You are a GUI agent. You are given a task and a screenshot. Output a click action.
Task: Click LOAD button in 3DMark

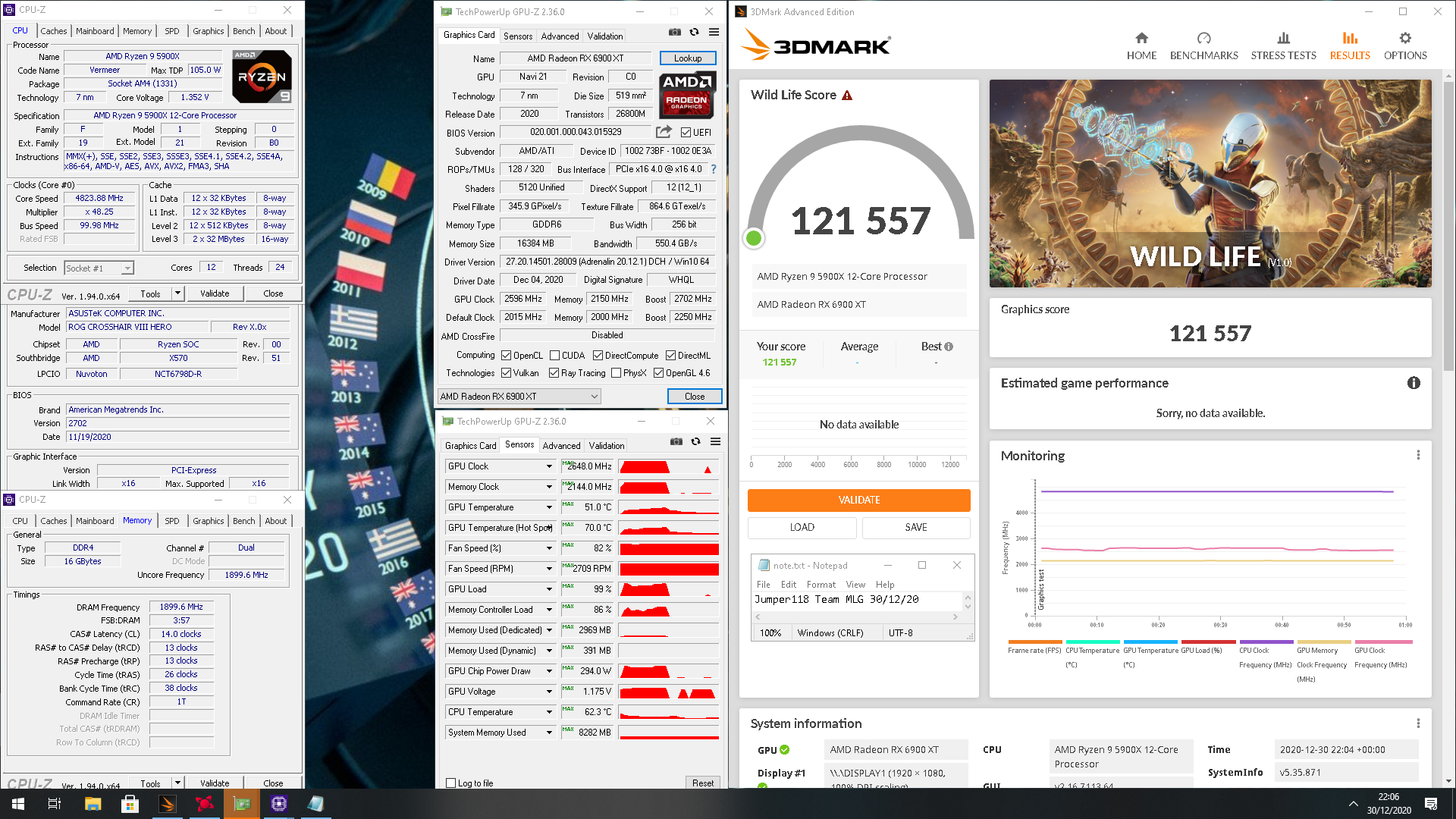tap(802, 528)
